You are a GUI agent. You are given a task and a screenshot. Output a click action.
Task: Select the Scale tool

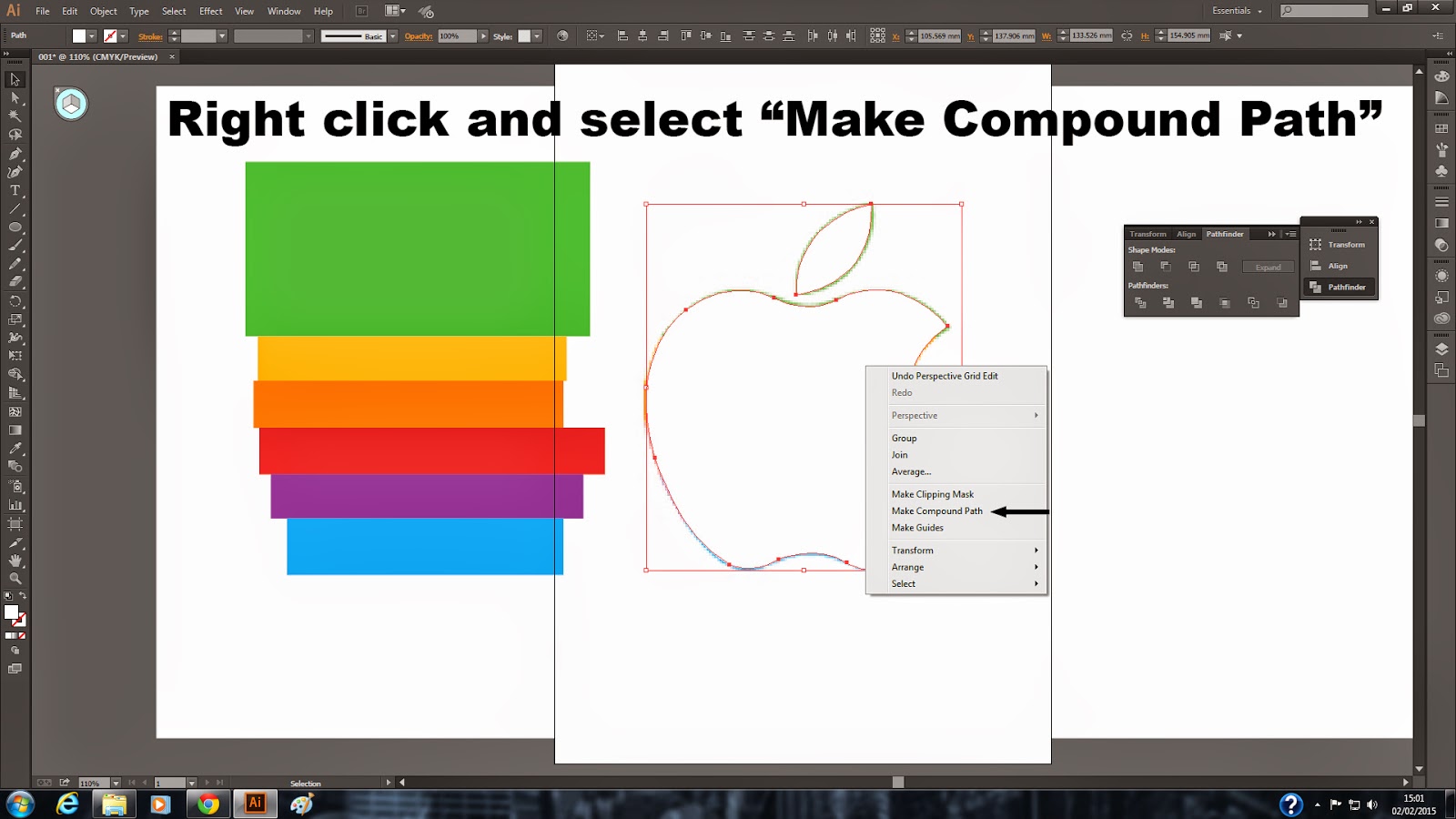[15, 319]
